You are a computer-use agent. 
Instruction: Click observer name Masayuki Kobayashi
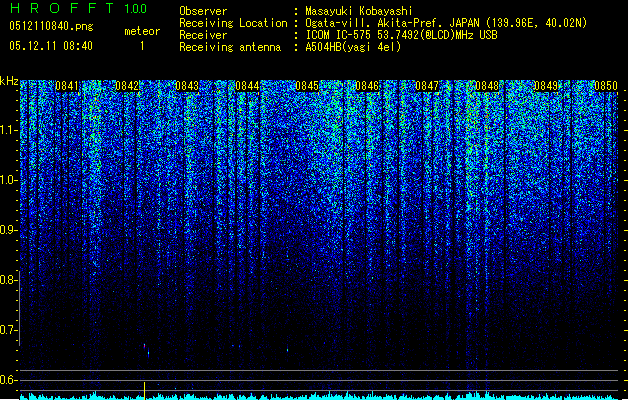(x=359, y=11)
